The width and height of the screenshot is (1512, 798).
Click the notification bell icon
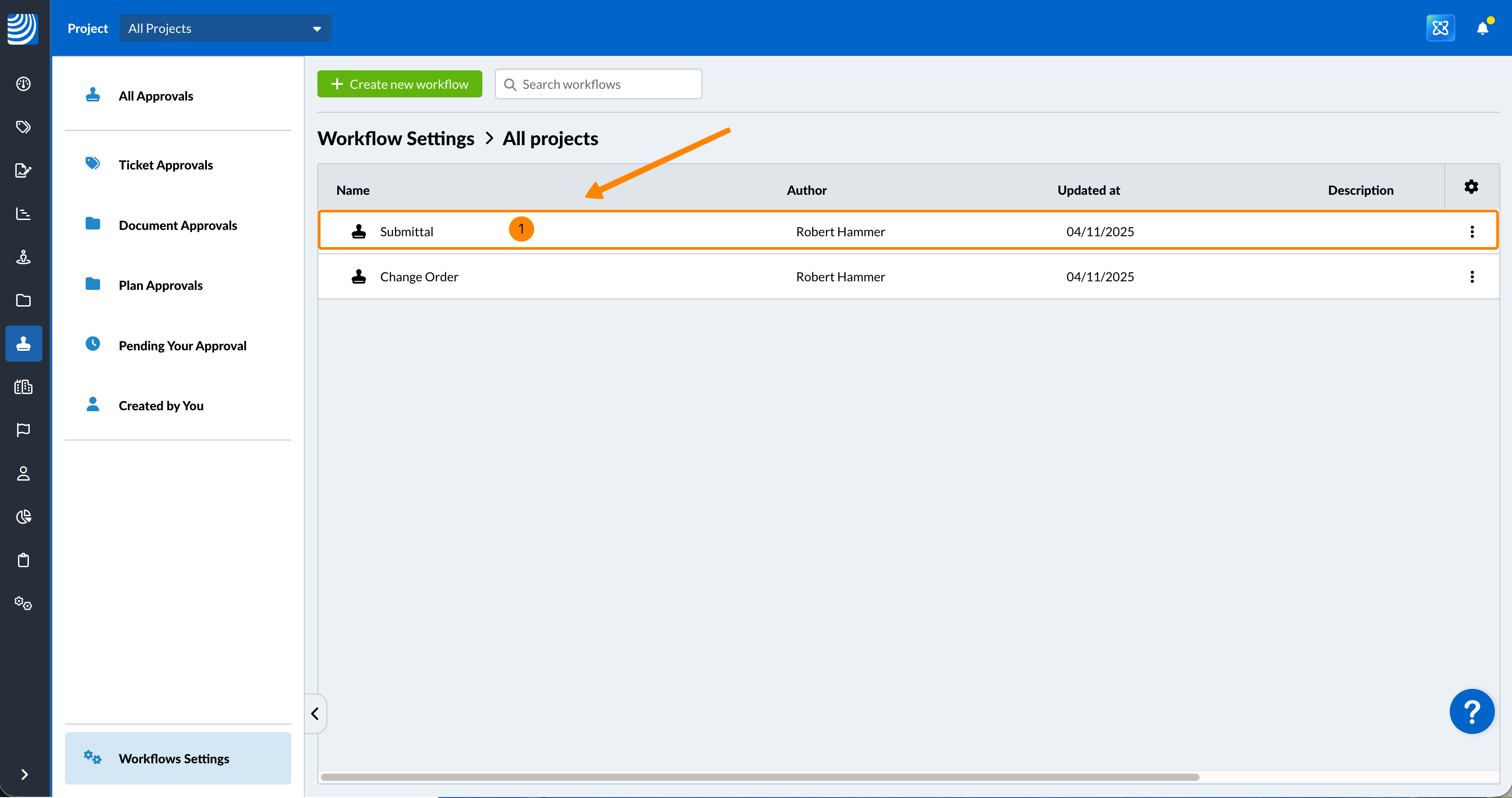(1482, 28)
